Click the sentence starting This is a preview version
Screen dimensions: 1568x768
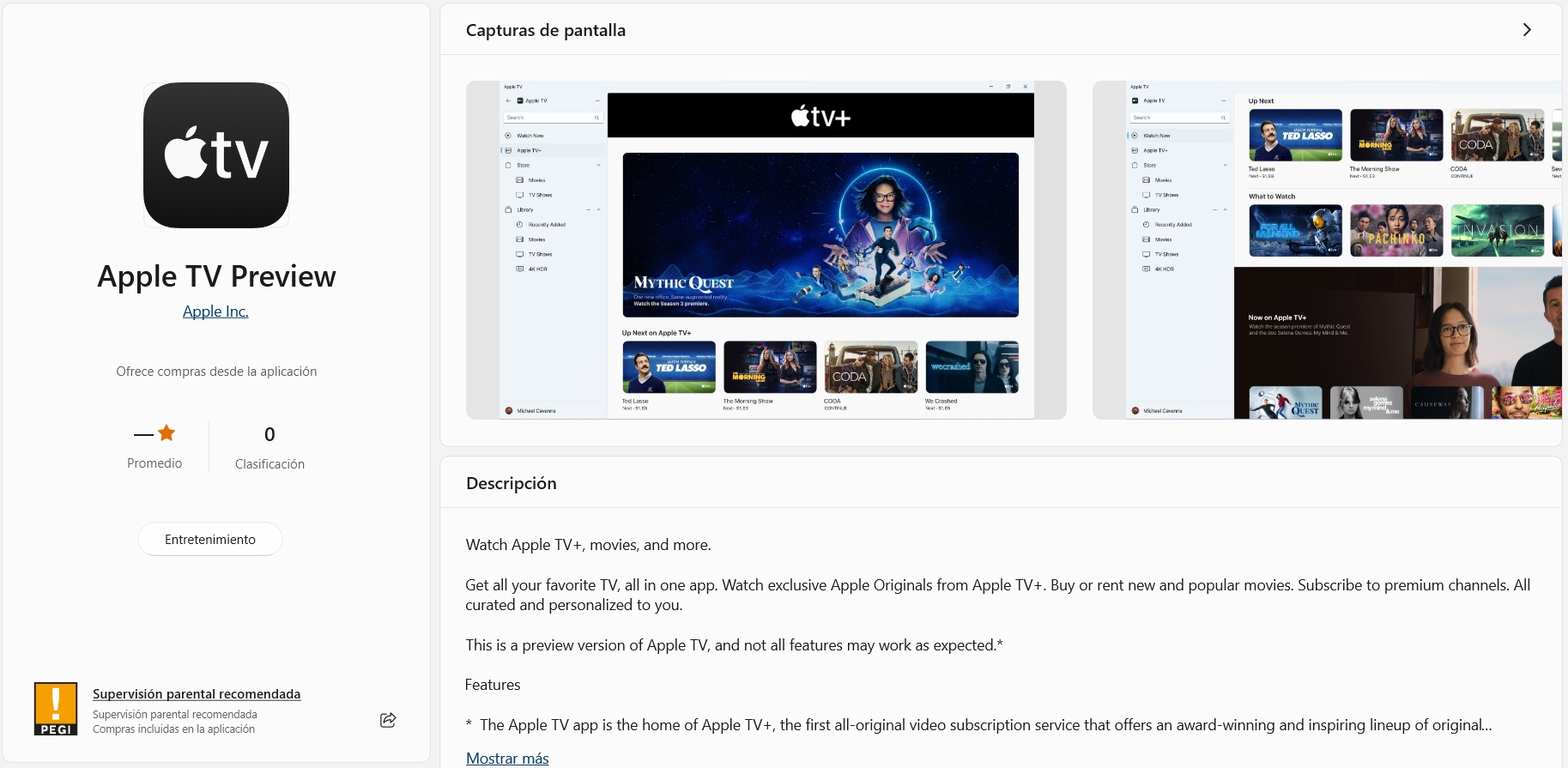click(735, 645)
